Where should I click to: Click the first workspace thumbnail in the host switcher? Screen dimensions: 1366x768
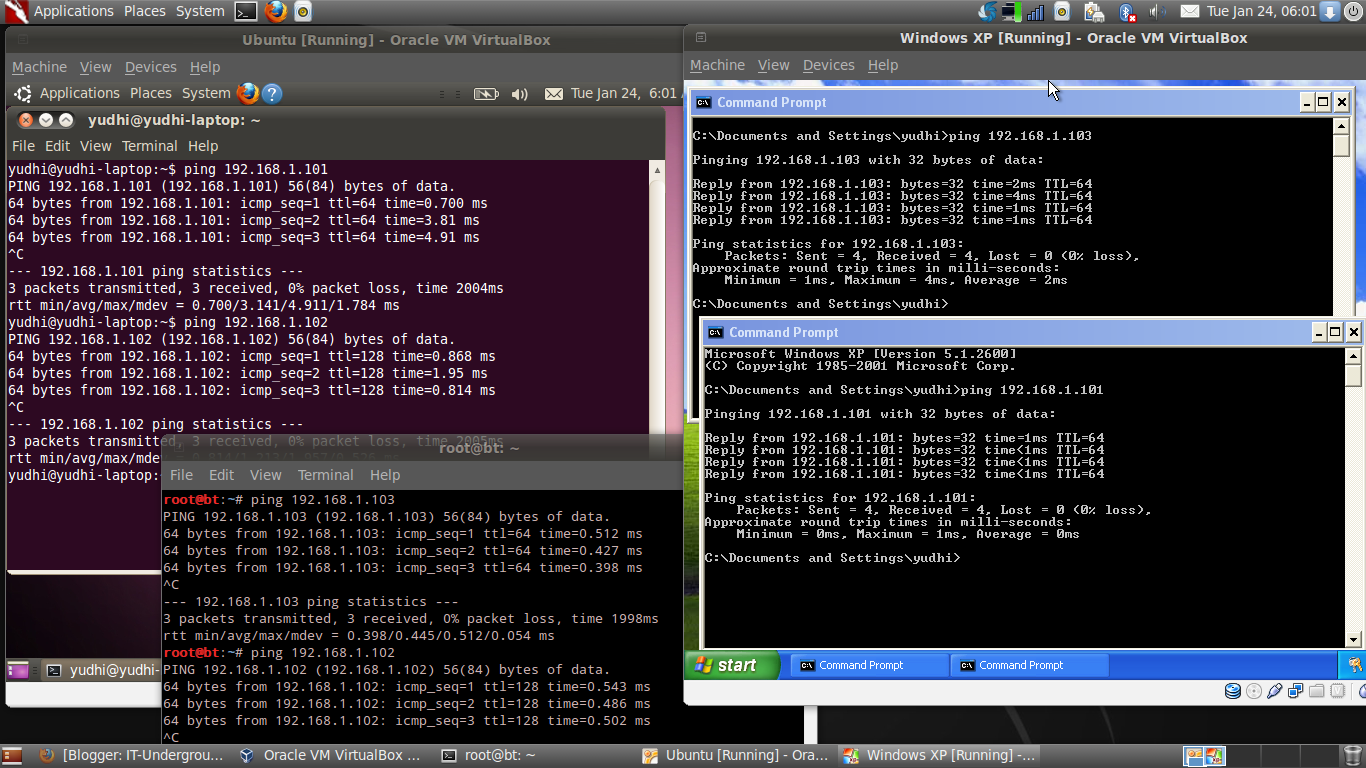pyautogui.click(x=1194, y=755)
